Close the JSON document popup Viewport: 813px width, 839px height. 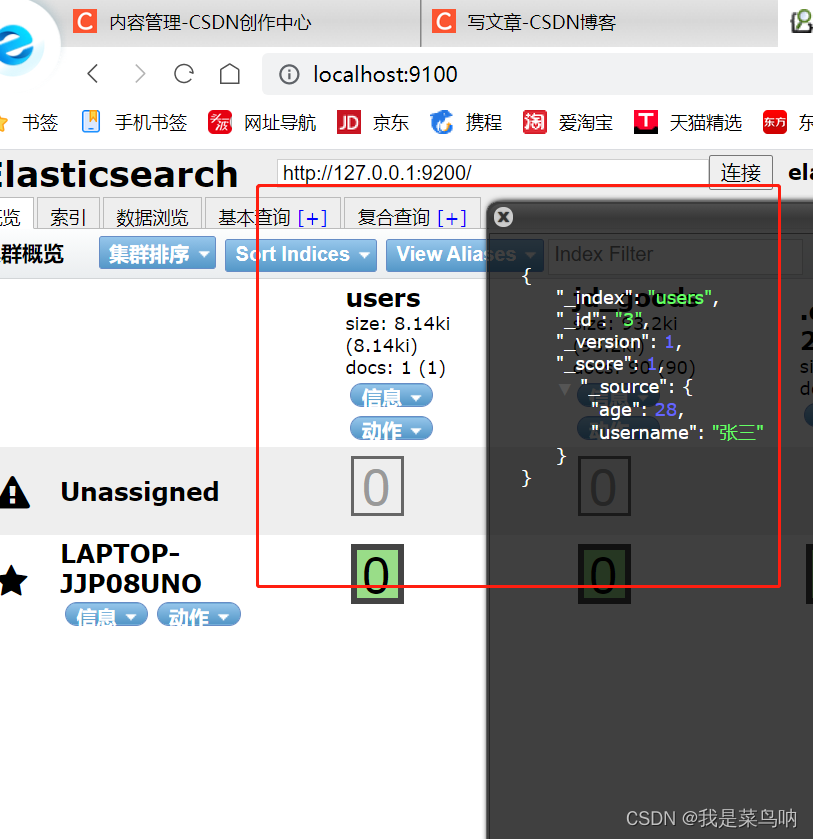(503, 217)
